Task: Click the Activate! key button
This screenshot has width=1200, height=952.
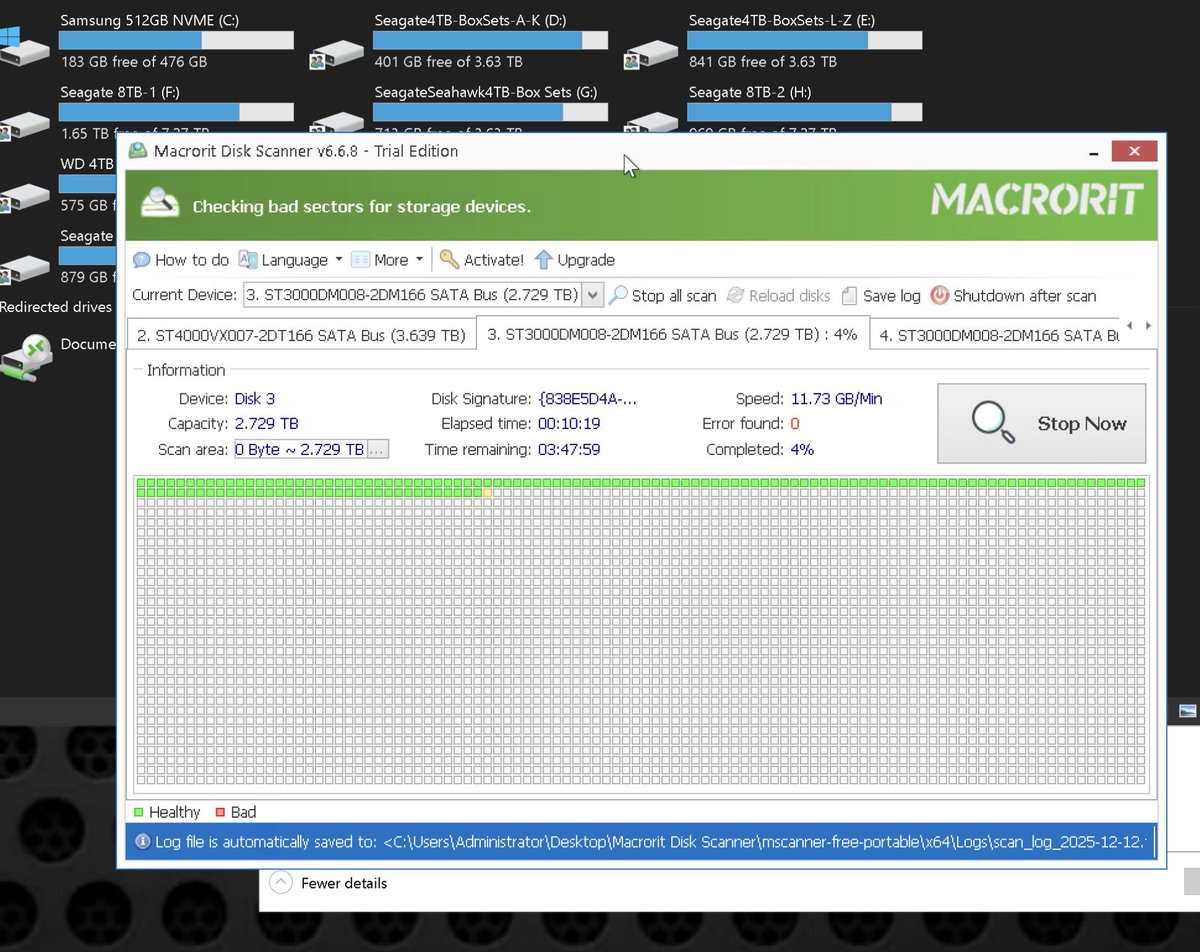Action: (x=482, y=260)
